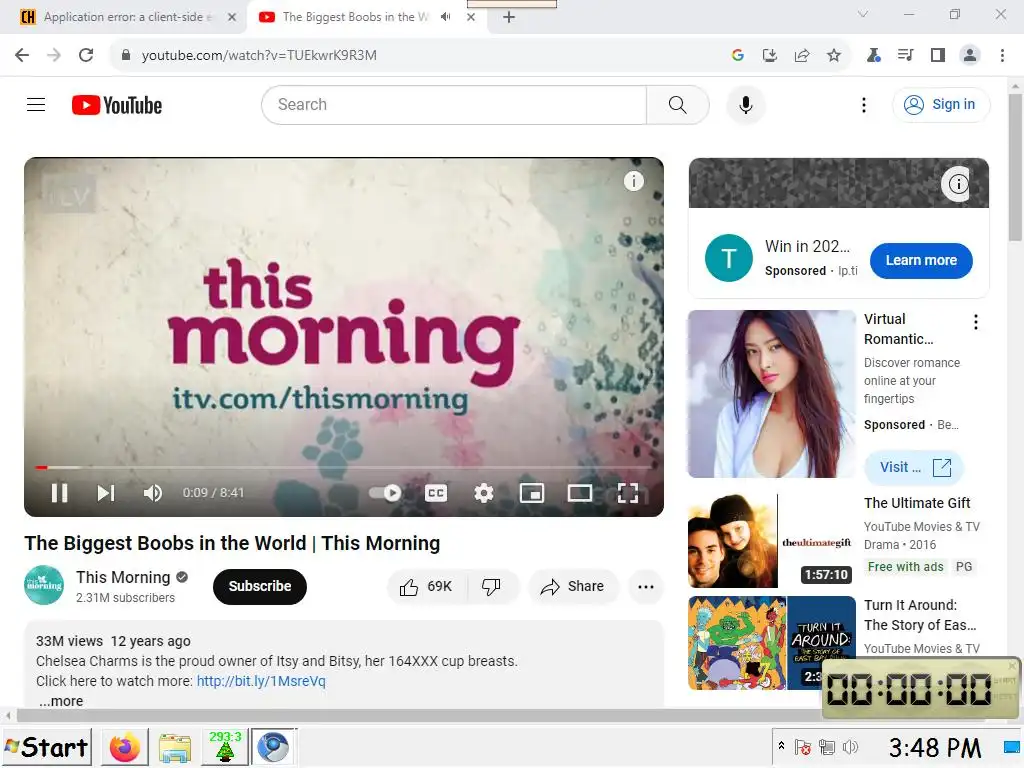This screenshot has width=1024, height=768.
Task: Click video progress bar
Action: (x=344, y=468)
